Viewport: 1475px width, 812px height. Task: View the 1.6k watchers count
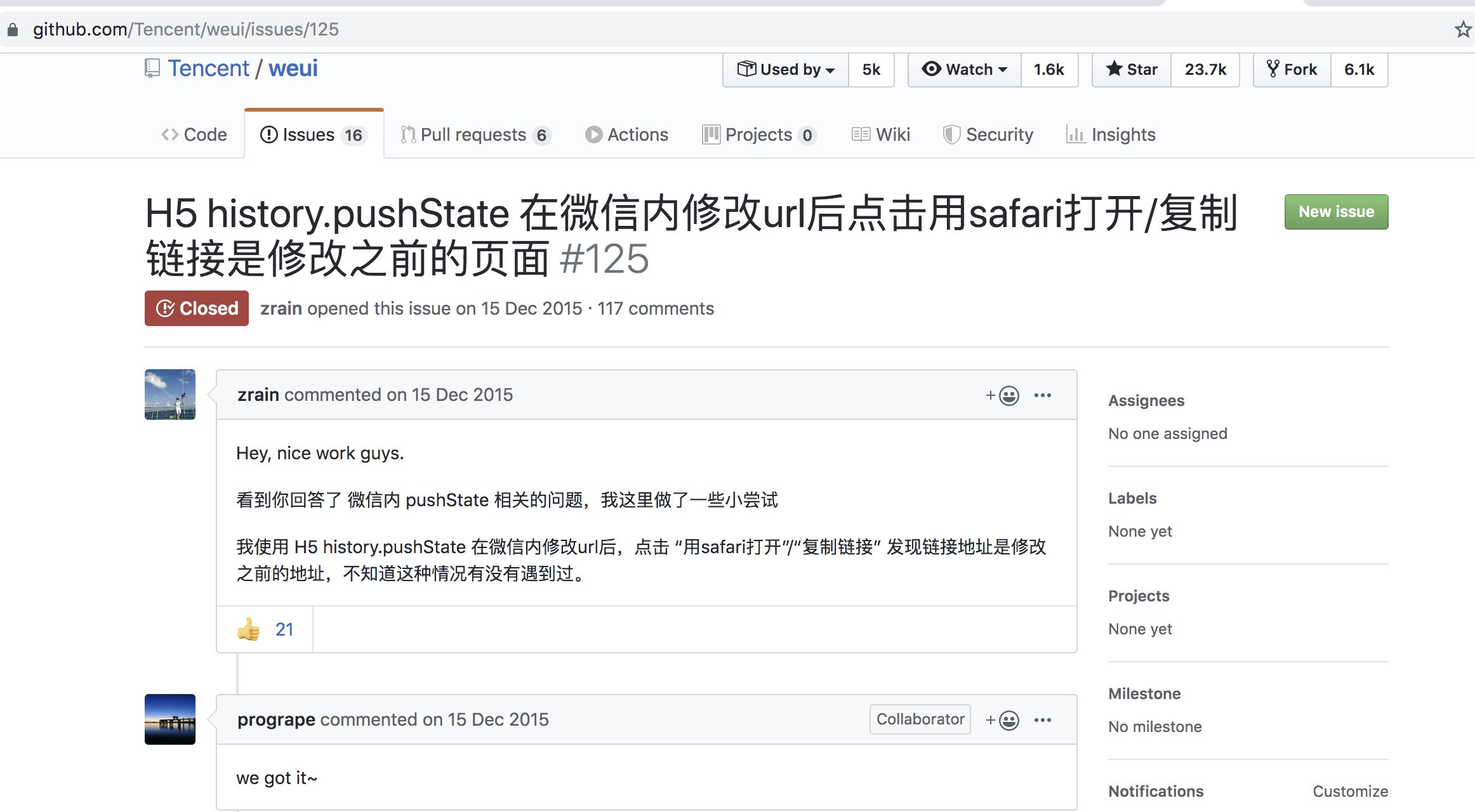pos(1049,69)
